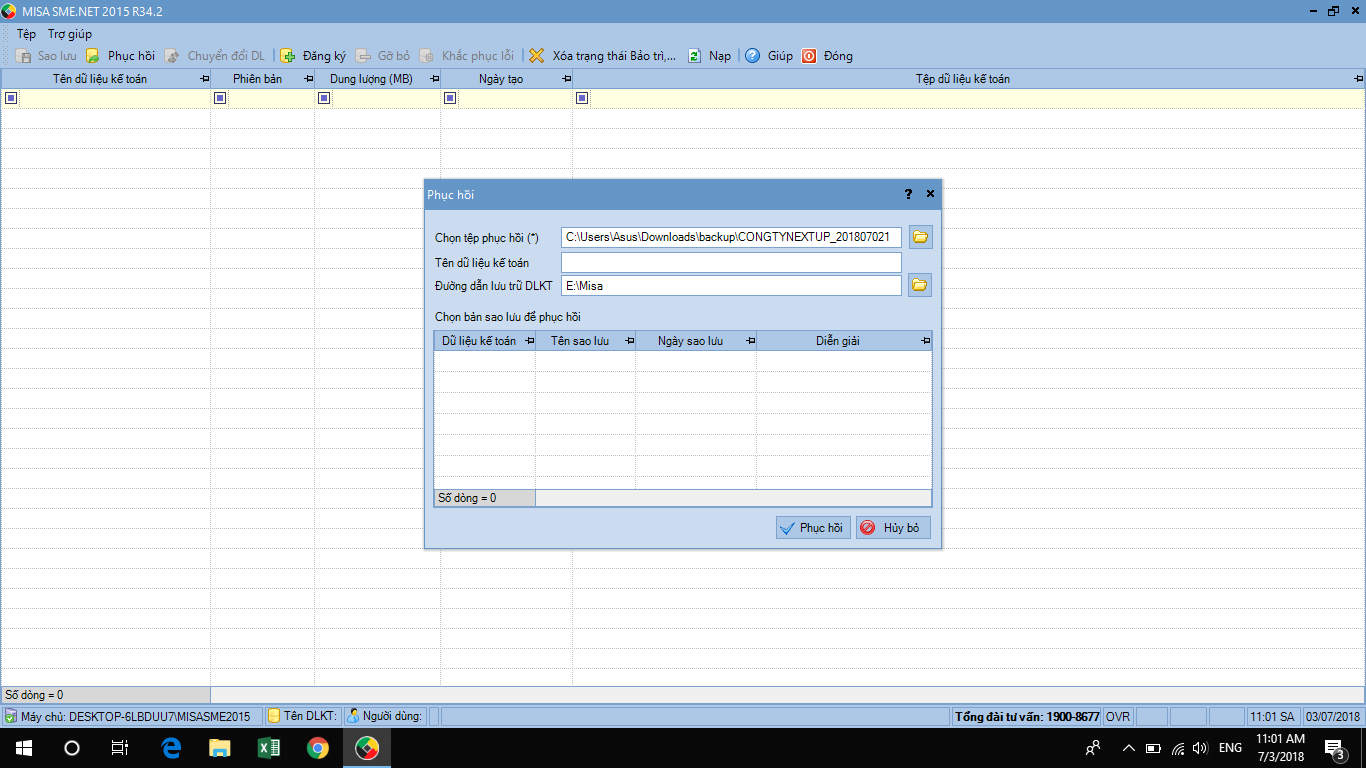Pin the Dữ liệu kế toán dialog column
Viewport: 1366px width, 768px height.
pos(528,341)
